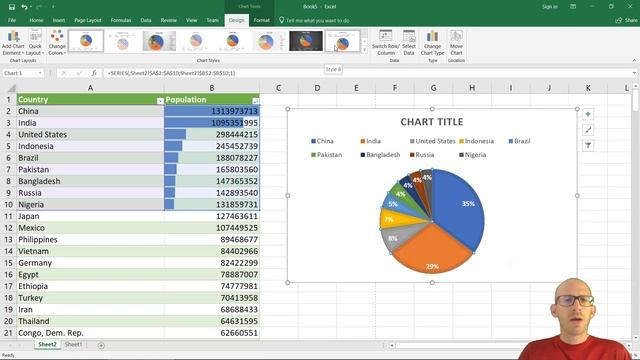
Task: Open the Format tab under Chart Tools
Action: tap(261, 20)
